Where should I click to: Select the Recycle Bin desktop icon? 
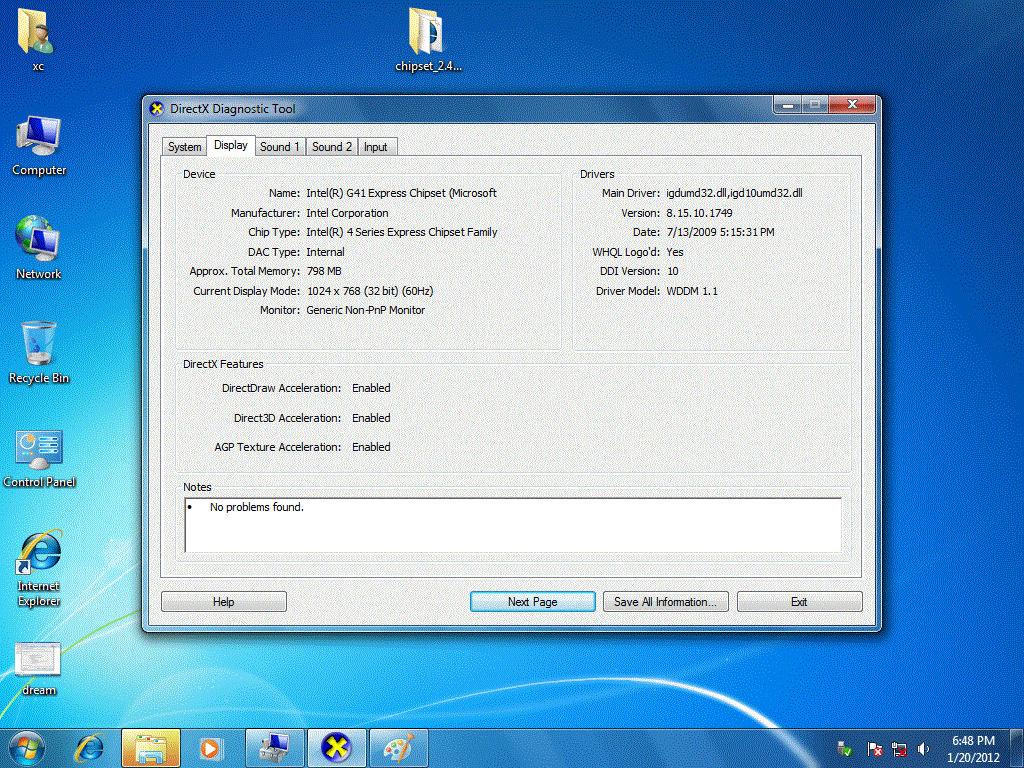point(38,345)
